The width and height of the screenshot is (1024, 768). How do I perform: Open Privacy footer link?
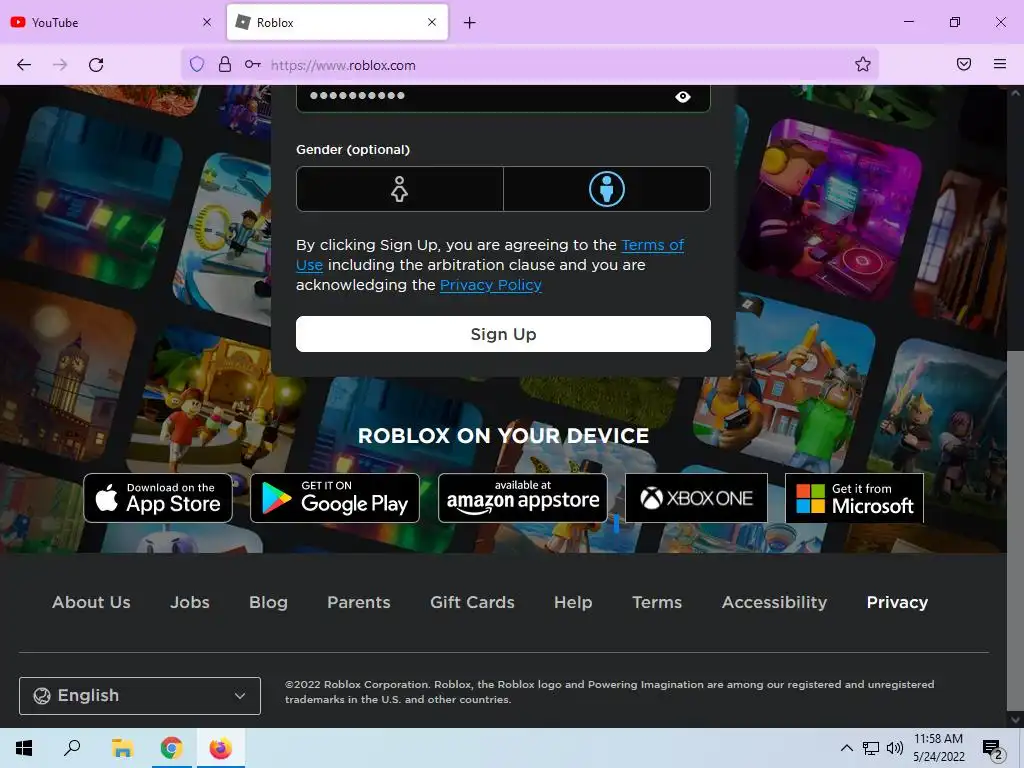pos(897,602)
